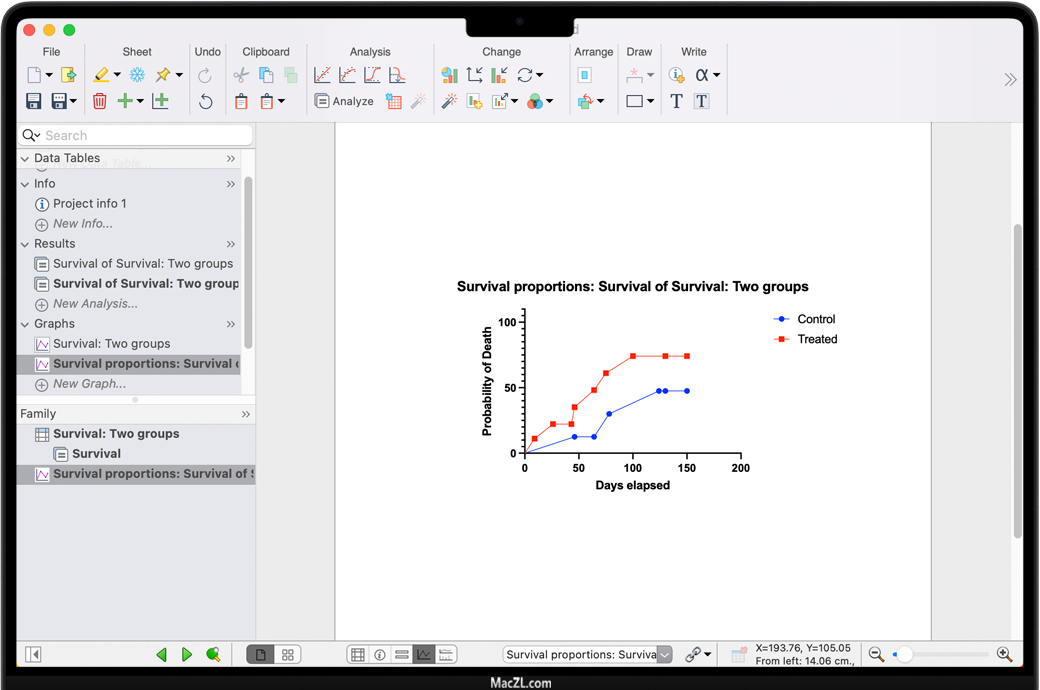Open Project info 1 sheet
Image resolution: width=1040 pixels, height=690 pixels.
(89, 204)
